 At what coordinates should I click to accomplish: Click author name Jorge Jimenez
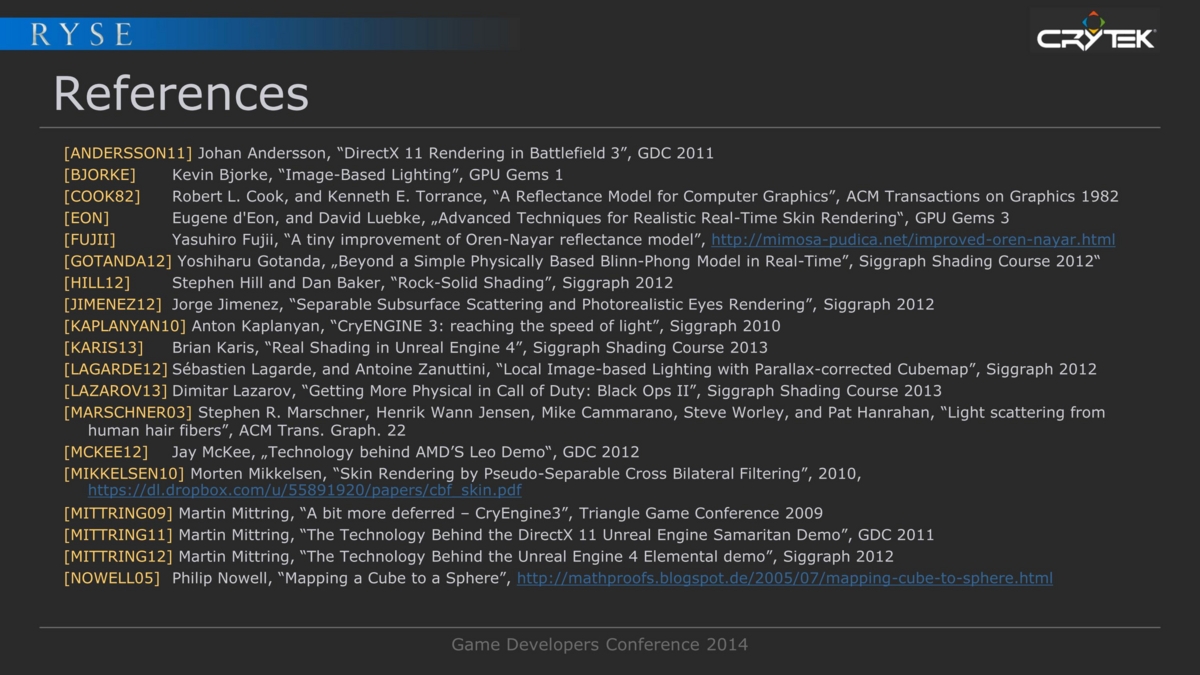coord(228,305)
